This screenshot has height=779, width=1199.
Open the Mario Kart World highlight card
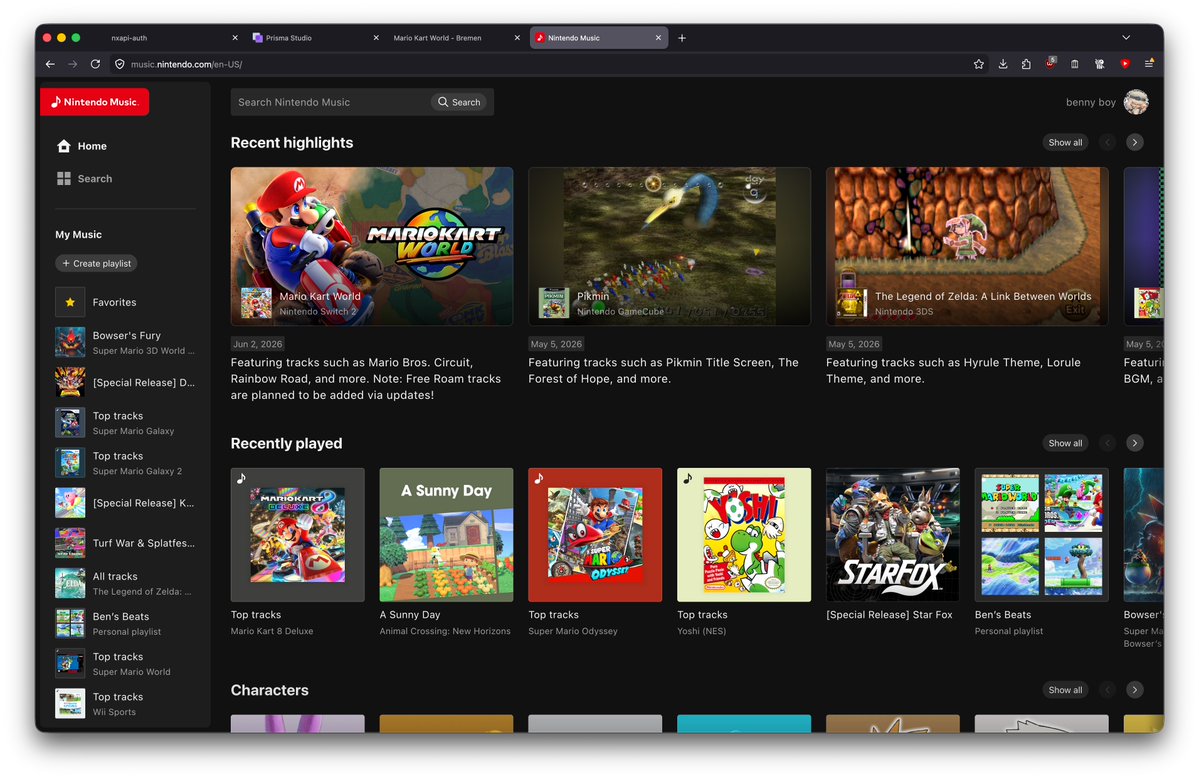(372, 246)
